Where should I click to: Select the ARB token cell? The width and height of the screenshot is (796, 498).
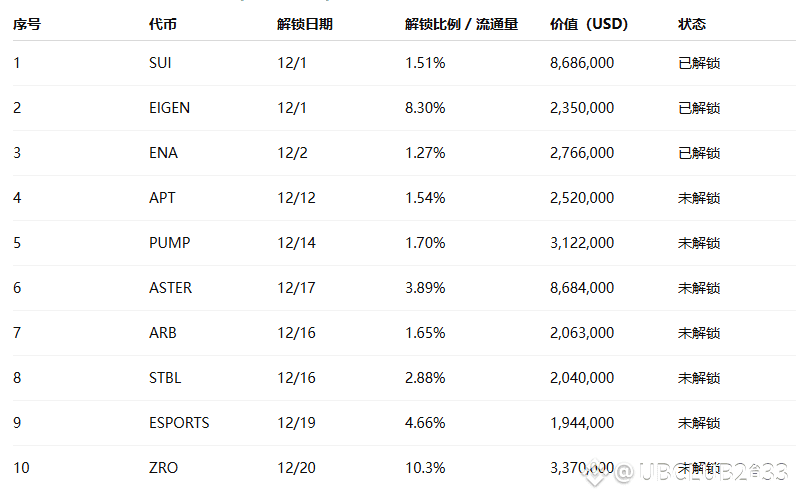(x=162, y=333)
